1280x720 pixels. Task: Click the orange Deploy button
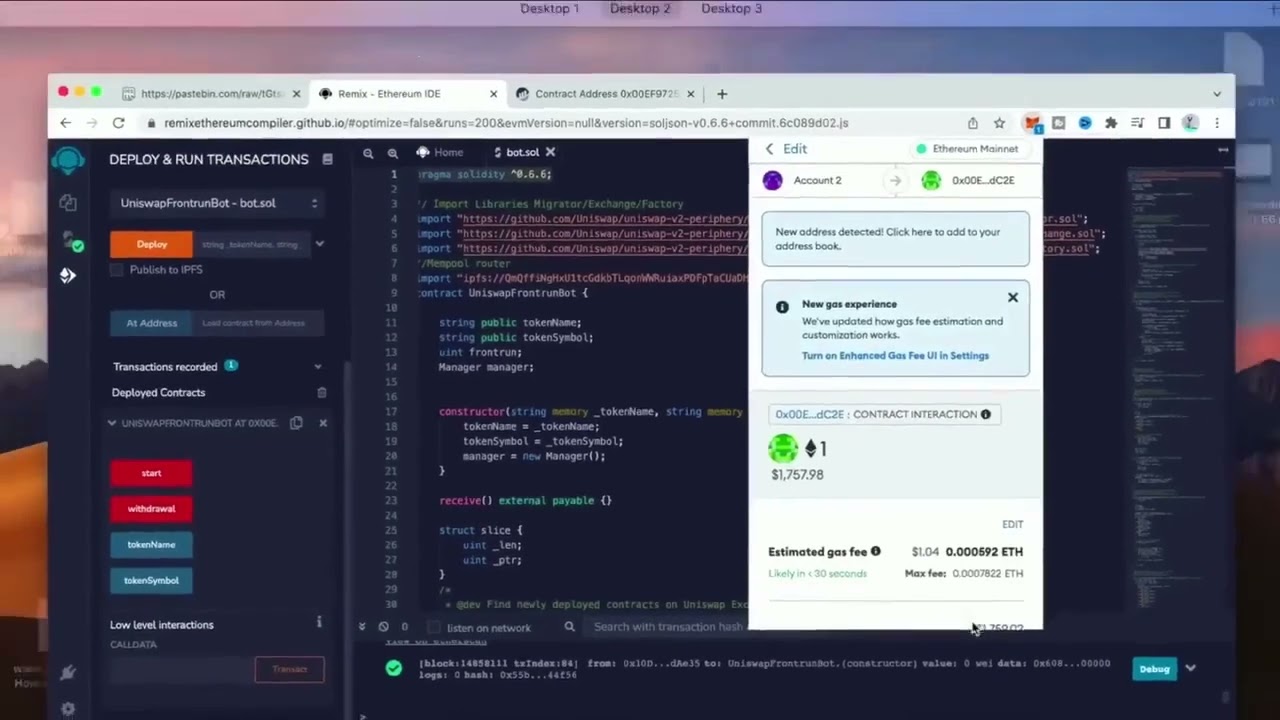(152, 244)
